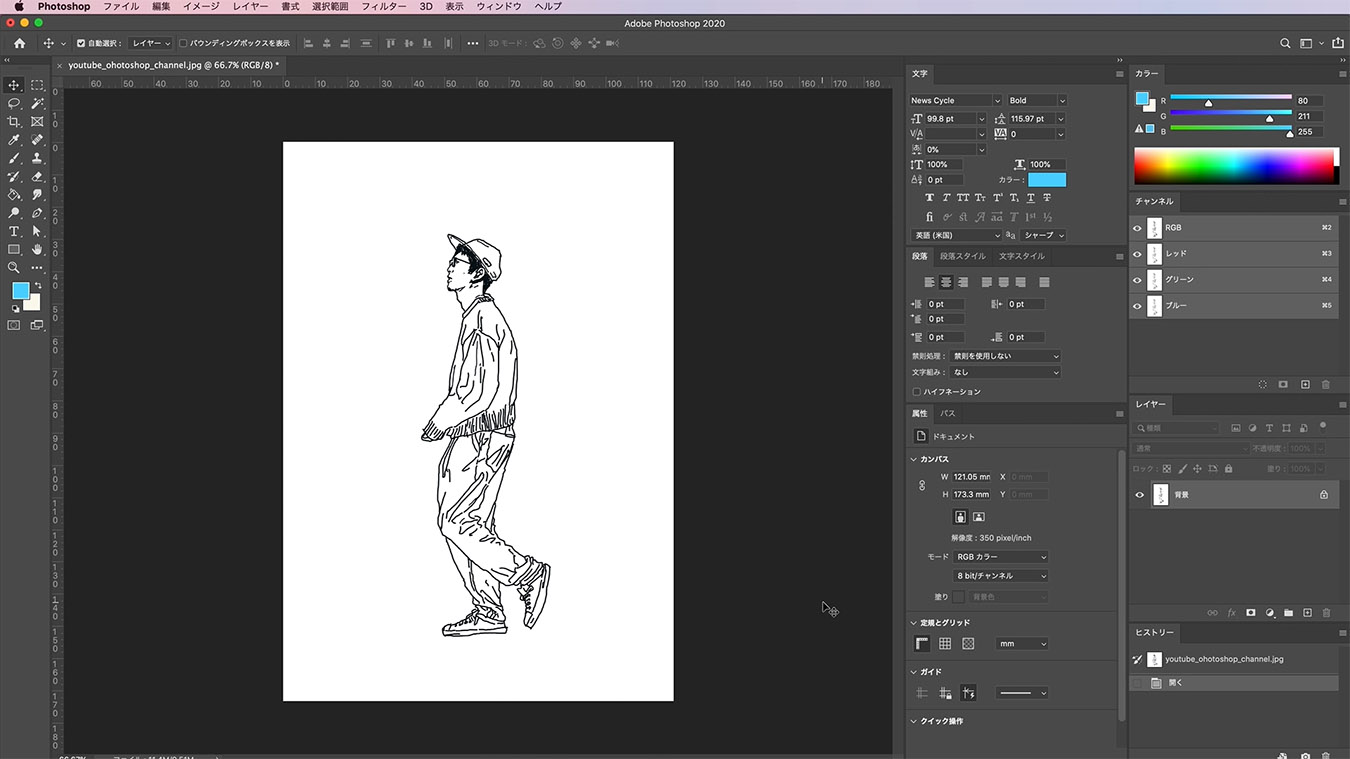Enable the ハイフネーション checkbox
The height and width of the screenshot is (759, 1350).
[916, 392]
